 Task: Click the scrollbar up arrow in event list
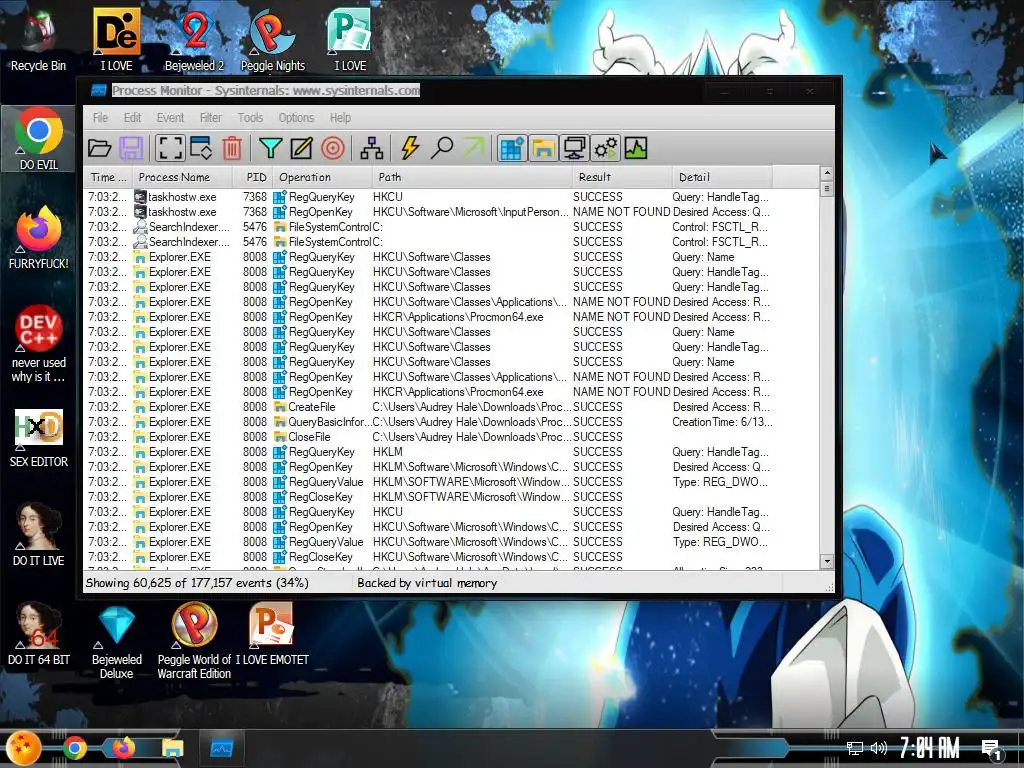click(x=827, y=173)
